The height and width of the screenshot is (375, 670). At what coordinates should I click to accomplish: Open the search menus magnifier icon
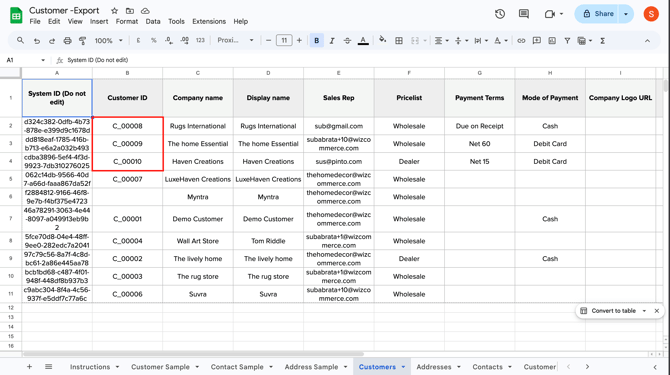[x=20, y=41]
